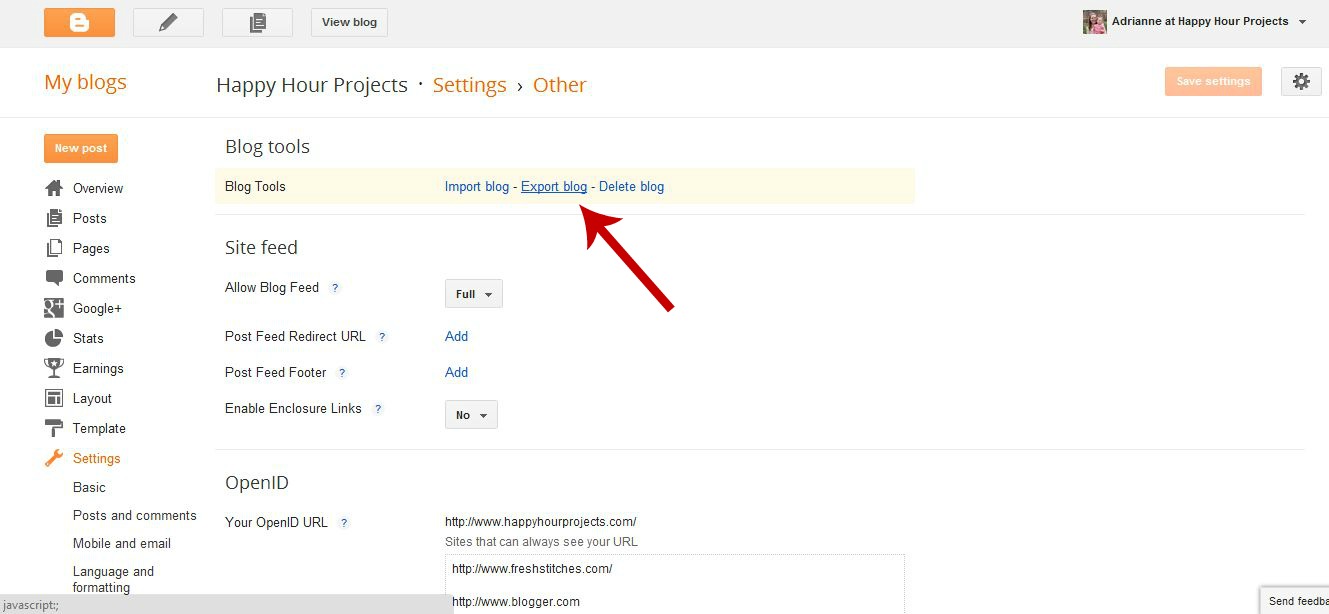
Task: Click the Export blog link
Action: click(x=554, y=187)
